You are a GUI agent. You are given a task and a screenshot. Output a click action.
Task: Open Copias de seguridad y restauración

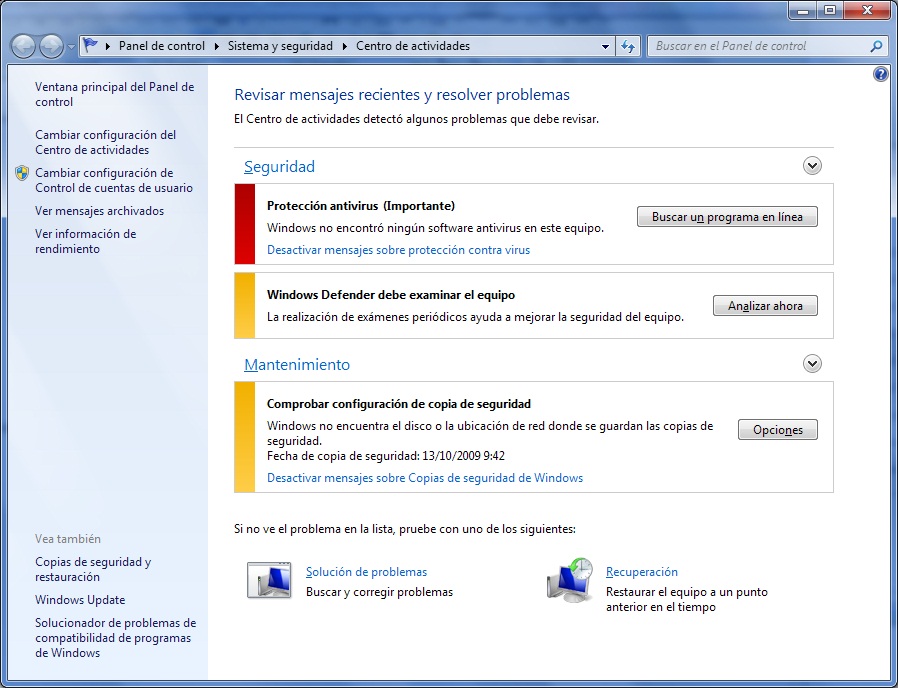coord(93,569)
